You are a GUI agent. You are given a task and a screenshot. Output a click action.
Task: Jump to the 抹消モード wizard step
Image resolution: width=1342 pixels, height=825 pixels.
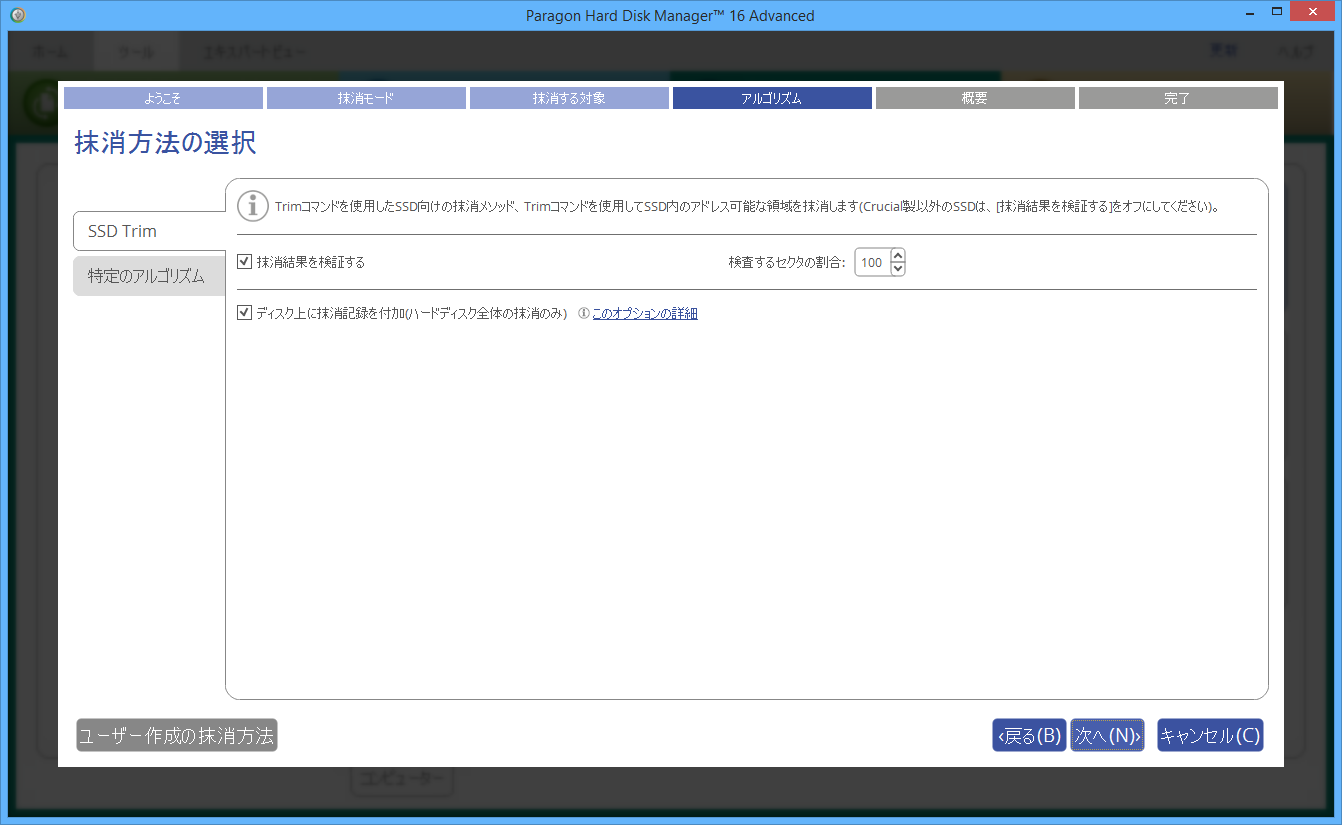[x=366, y=98]
